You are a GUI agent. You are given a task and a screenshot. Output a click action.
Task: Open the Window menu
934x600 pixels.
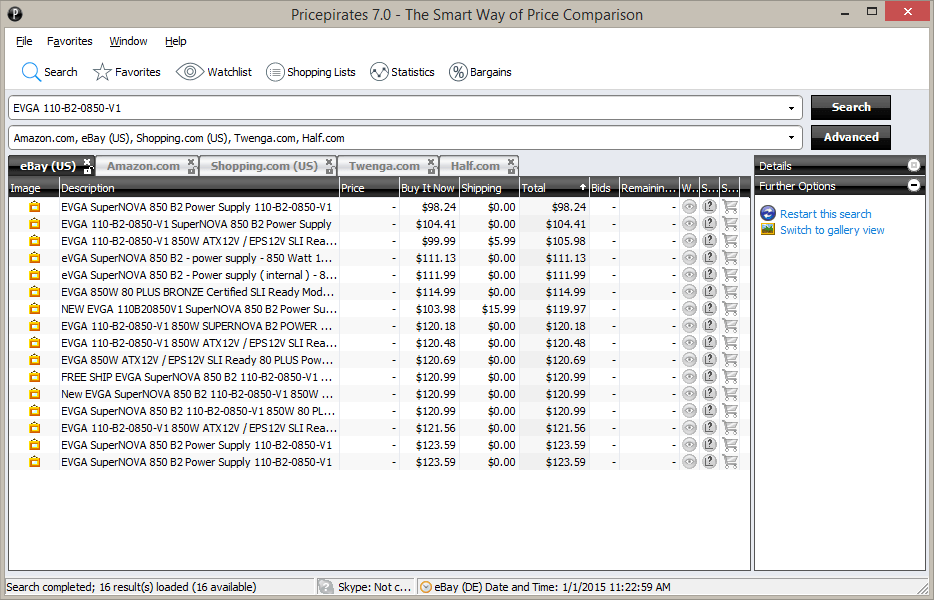[128, 41]
